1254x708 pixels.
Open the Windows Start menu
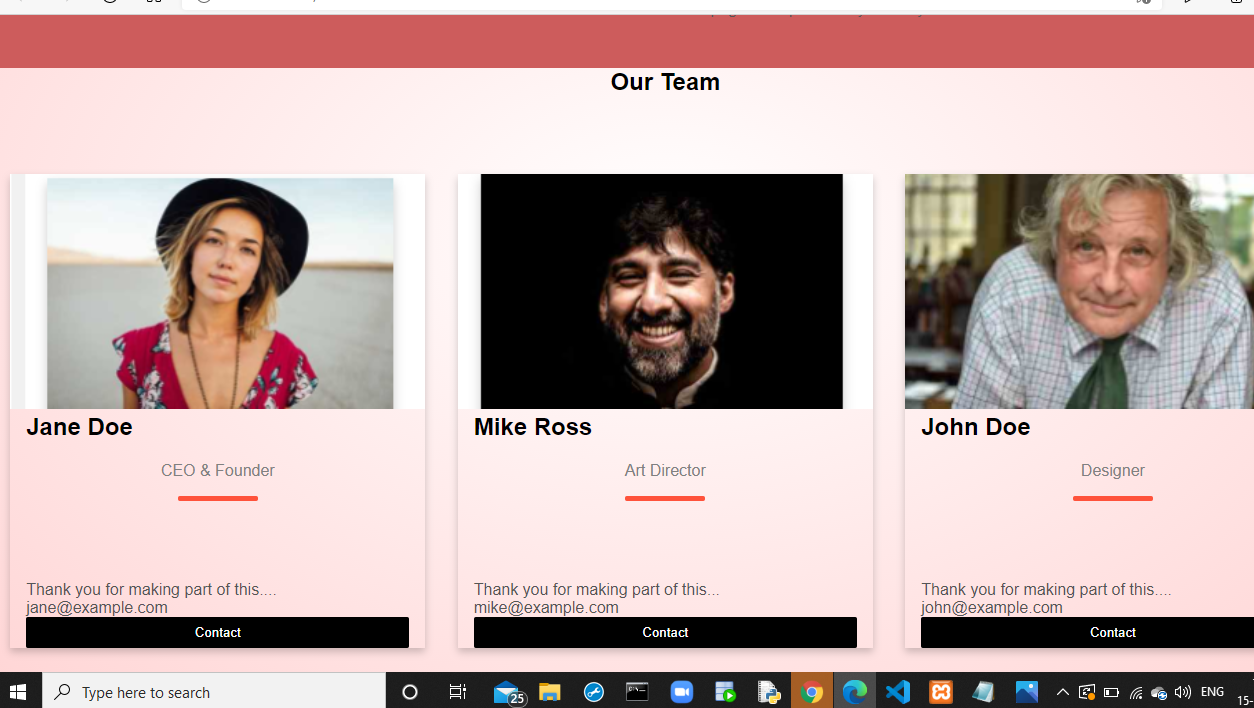19,691
